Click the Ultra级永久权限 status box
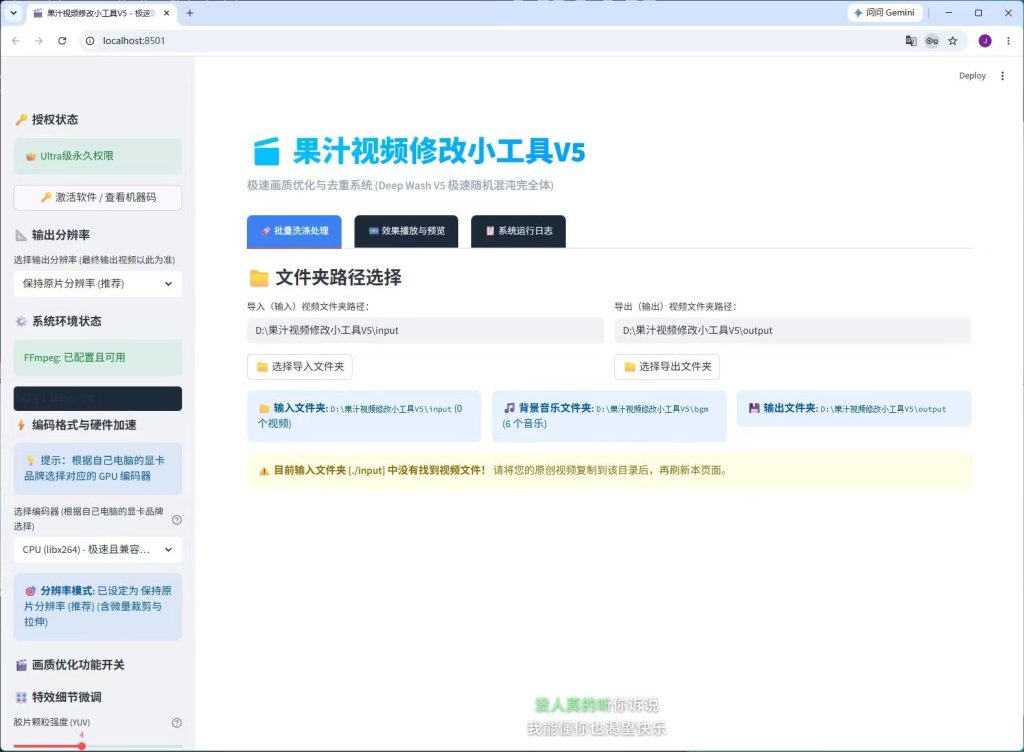The height and width of the screenshot is (752, 1024). point(98,156)
